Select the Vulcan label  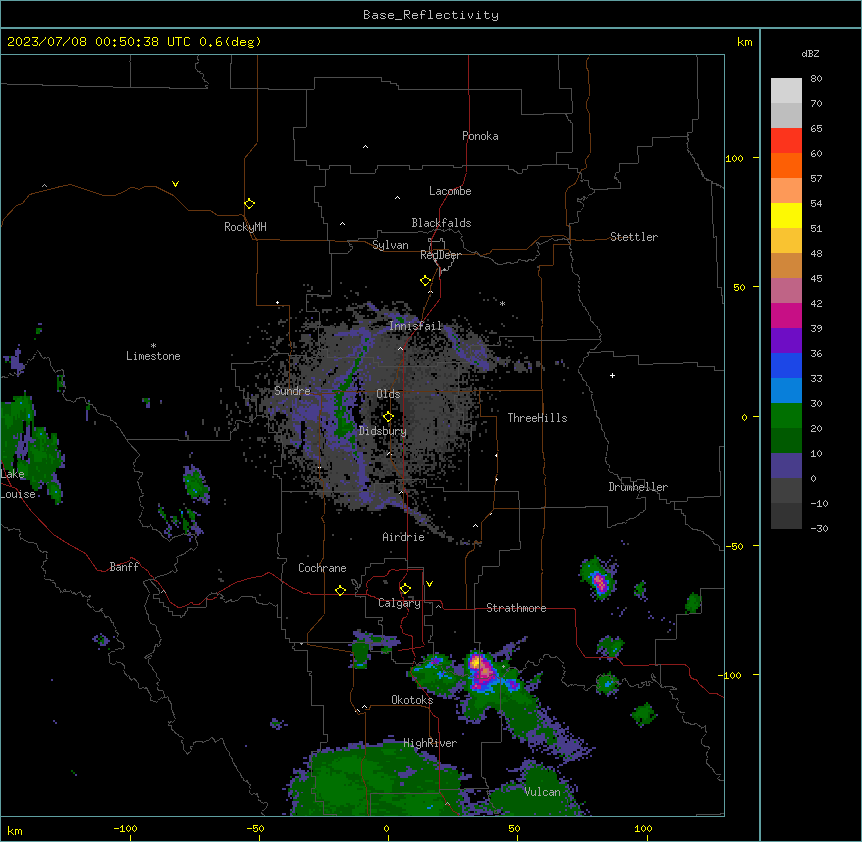point(543,792)
